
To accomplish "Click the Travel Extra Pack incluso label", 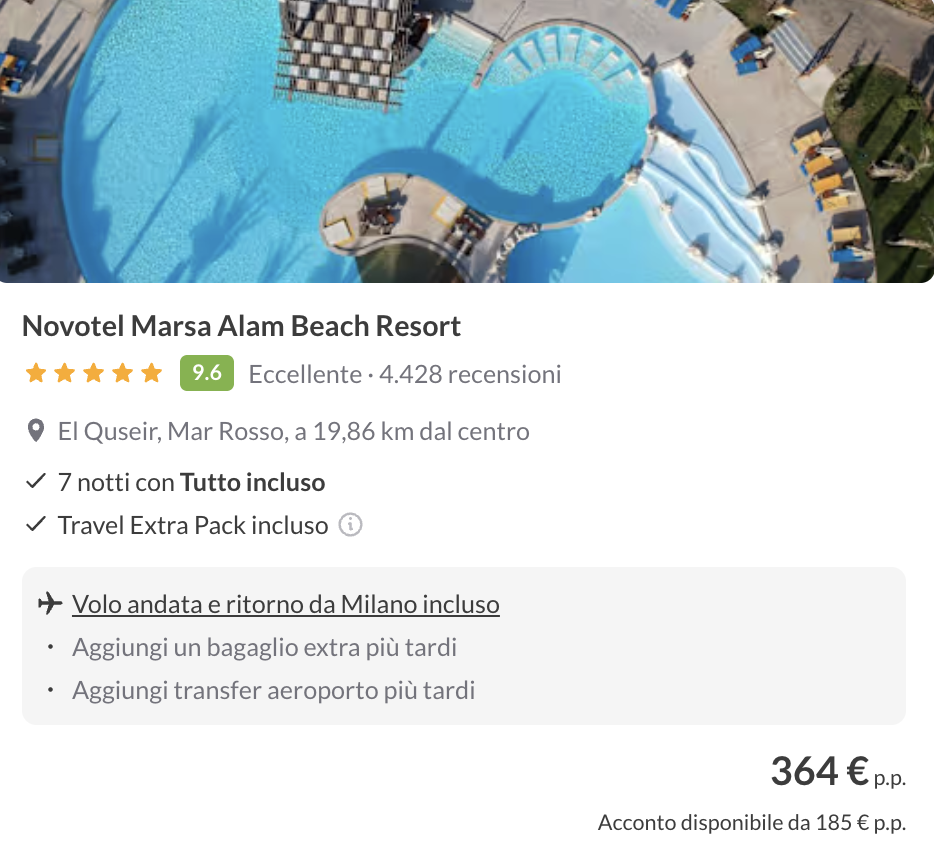I will click(193, 525).
